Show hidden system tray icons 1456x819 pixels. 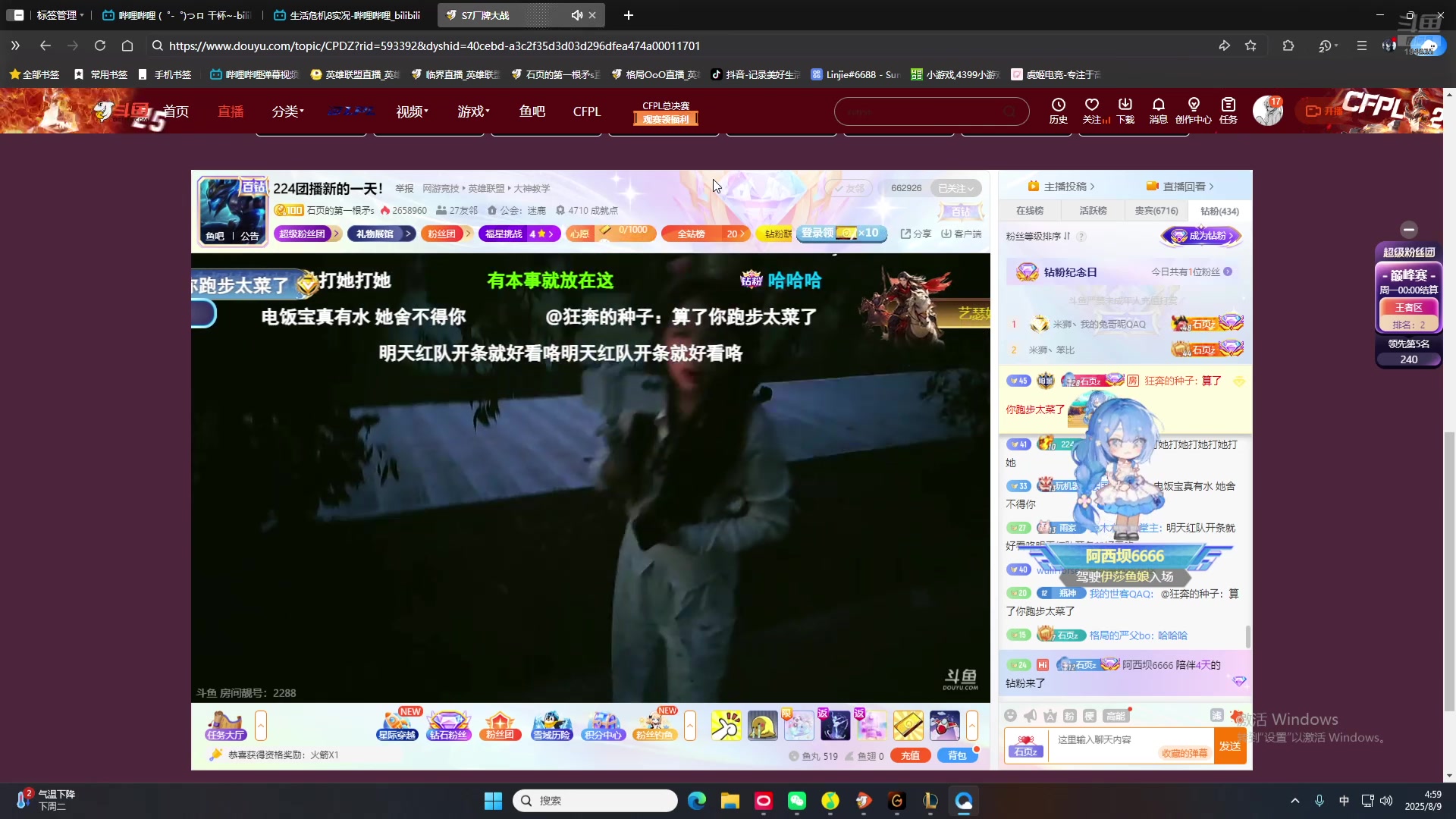pyautogui.click(x=1295, y=801)
